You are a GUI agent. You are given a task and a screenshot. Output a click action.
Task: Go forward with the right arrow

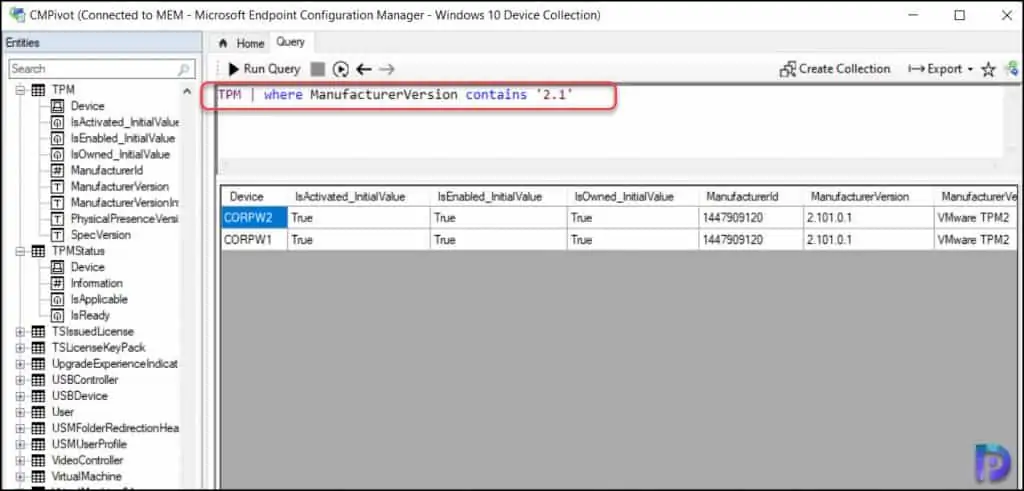pos(387,69)
